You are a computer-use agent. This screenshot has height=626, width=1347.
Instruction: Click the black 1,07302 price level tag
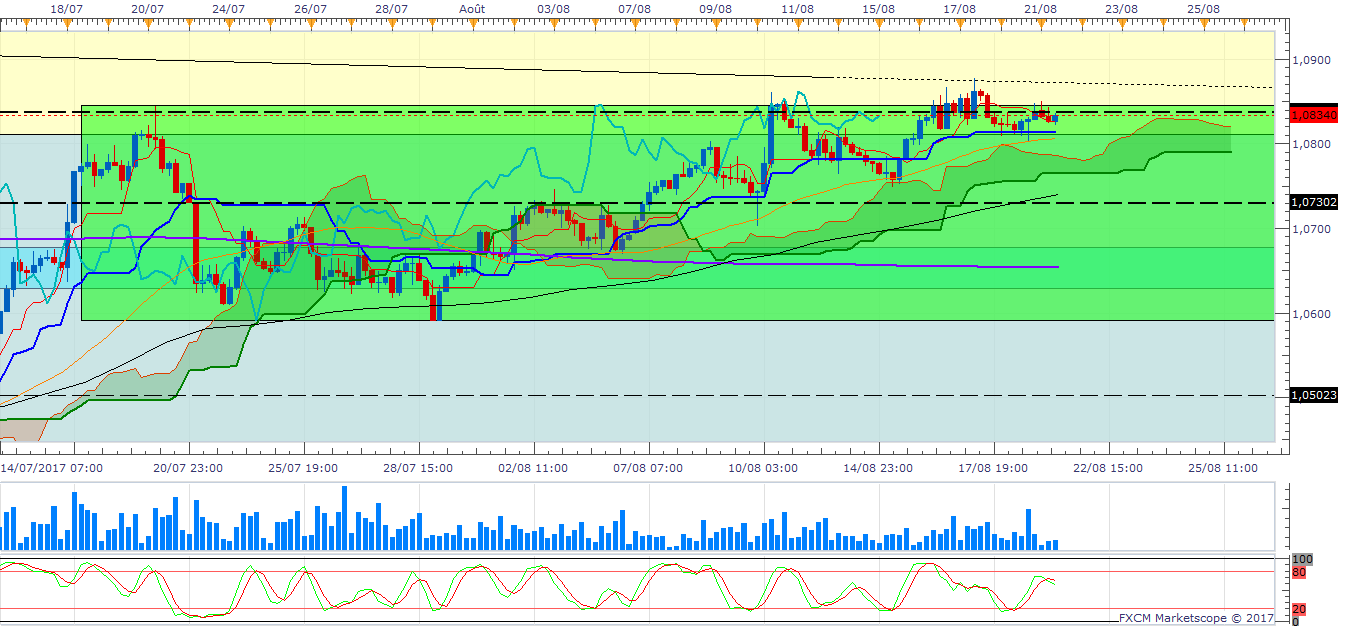1314,203
